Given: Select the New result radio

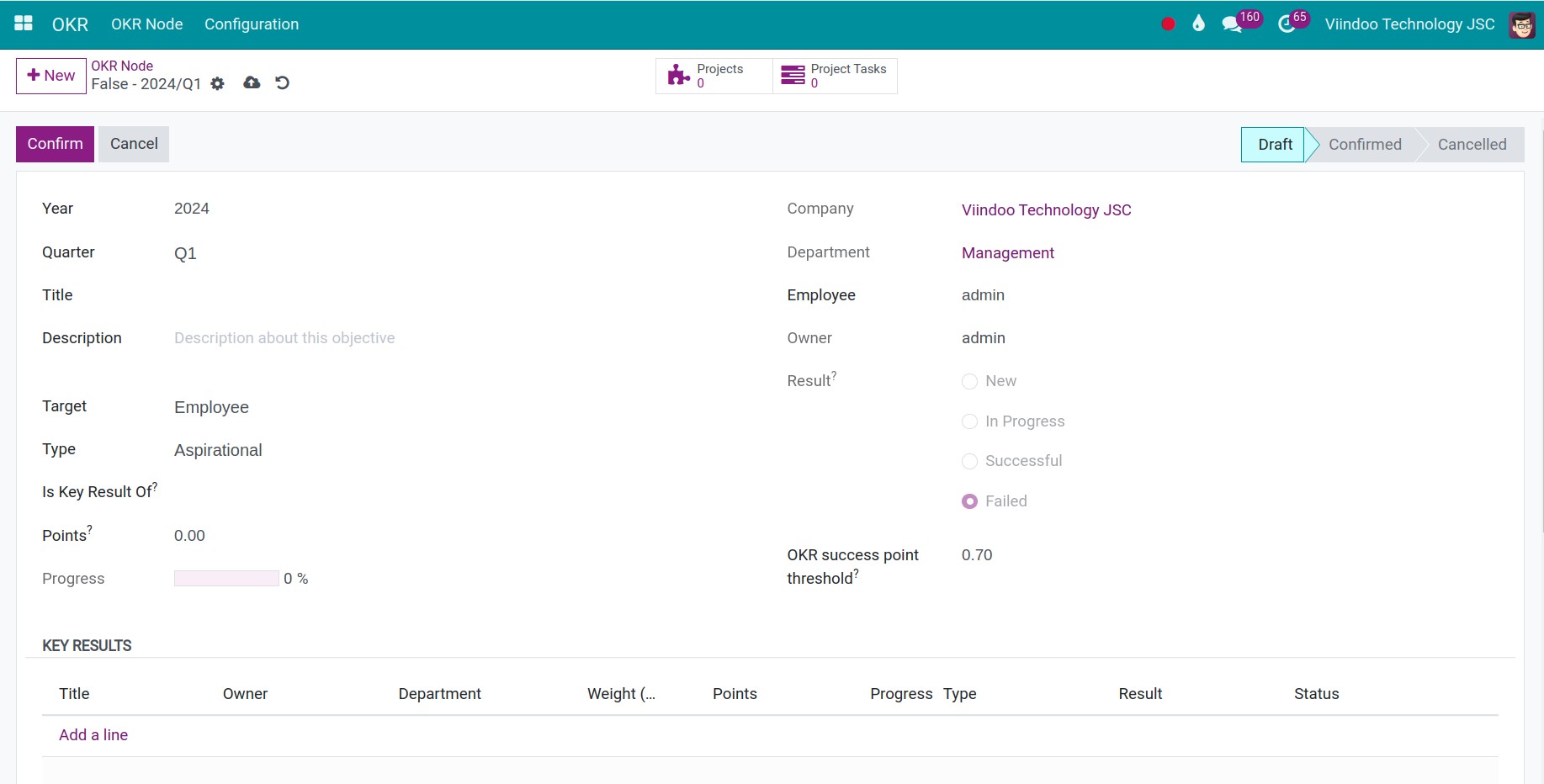Looking at the screenshot, I should tap(969, 381).
